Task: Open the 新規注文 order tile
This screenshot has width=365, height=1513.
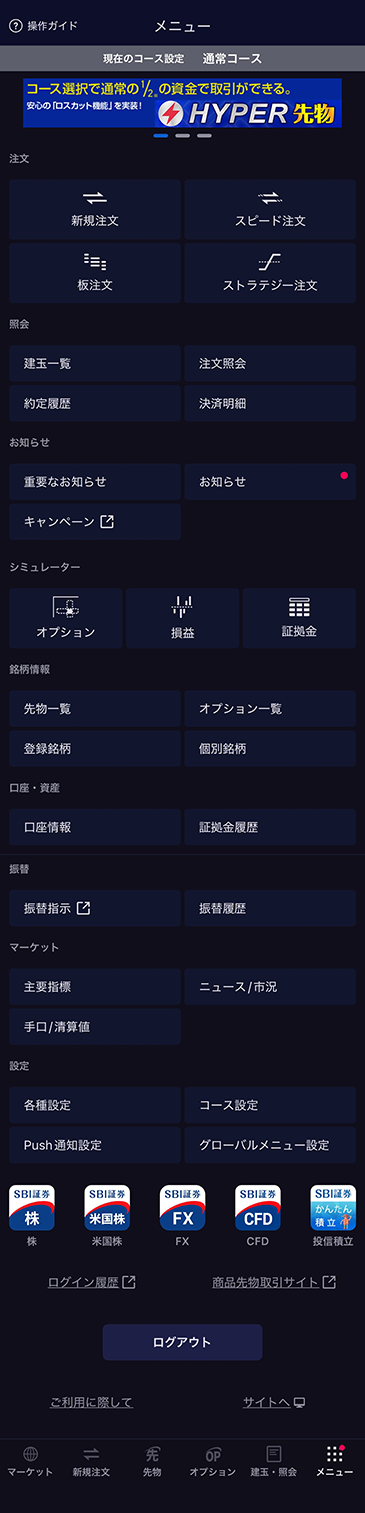Action: click(x=95, y=209)
